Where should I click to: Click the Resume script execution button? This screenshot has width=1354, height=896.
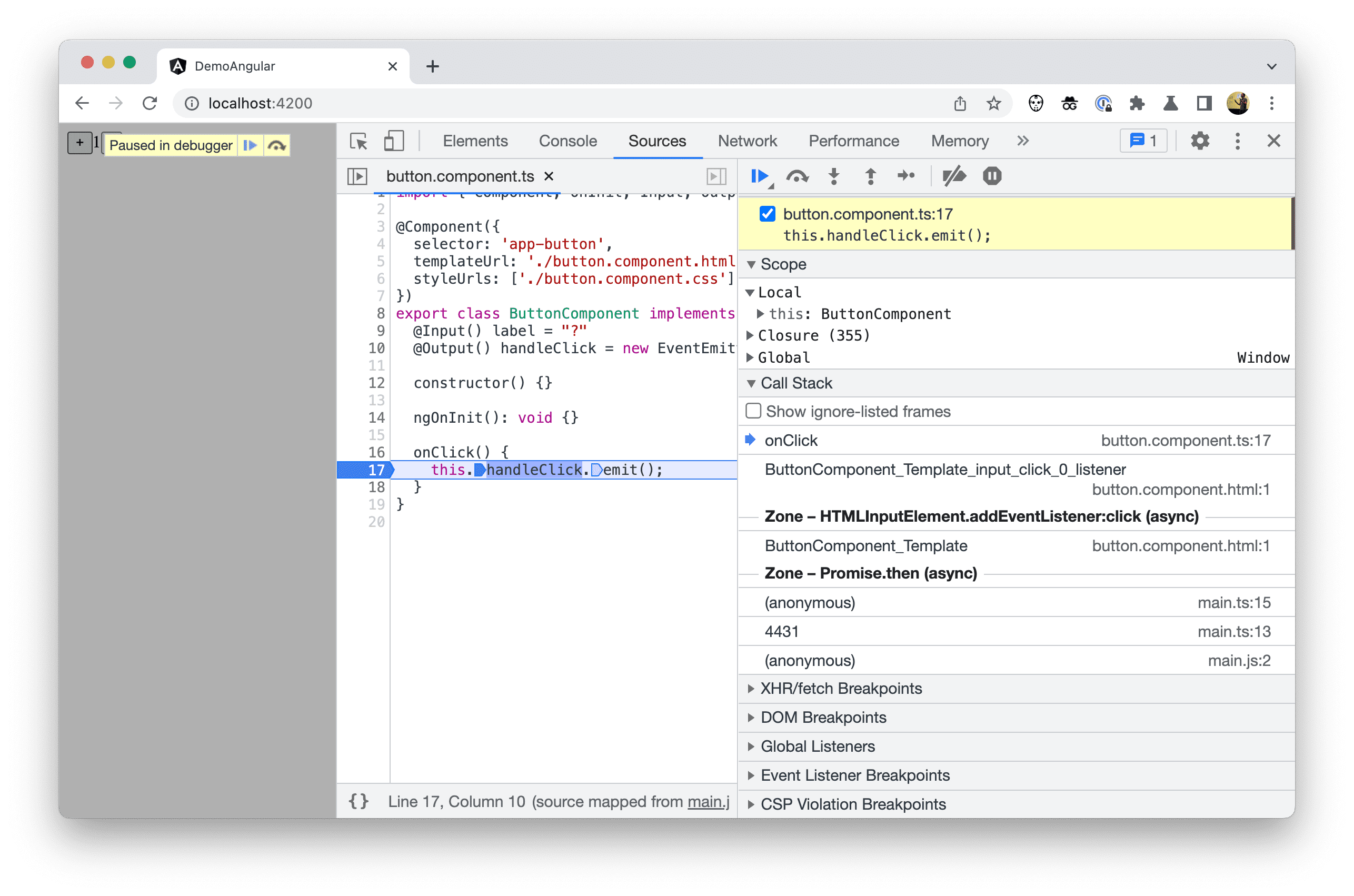click(759, 176)
